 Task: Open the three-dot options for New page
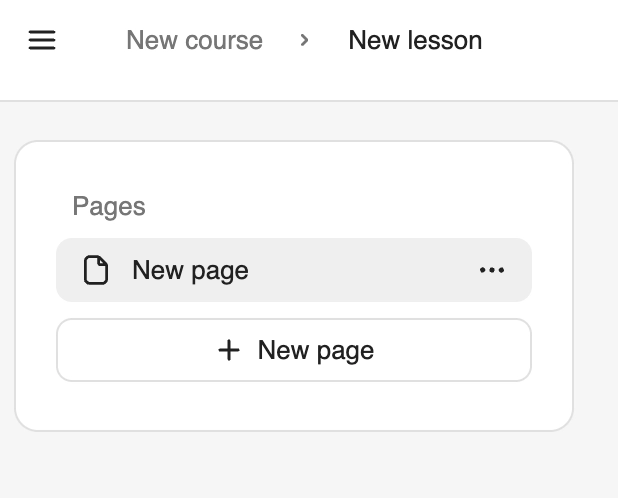pos(491,270)
